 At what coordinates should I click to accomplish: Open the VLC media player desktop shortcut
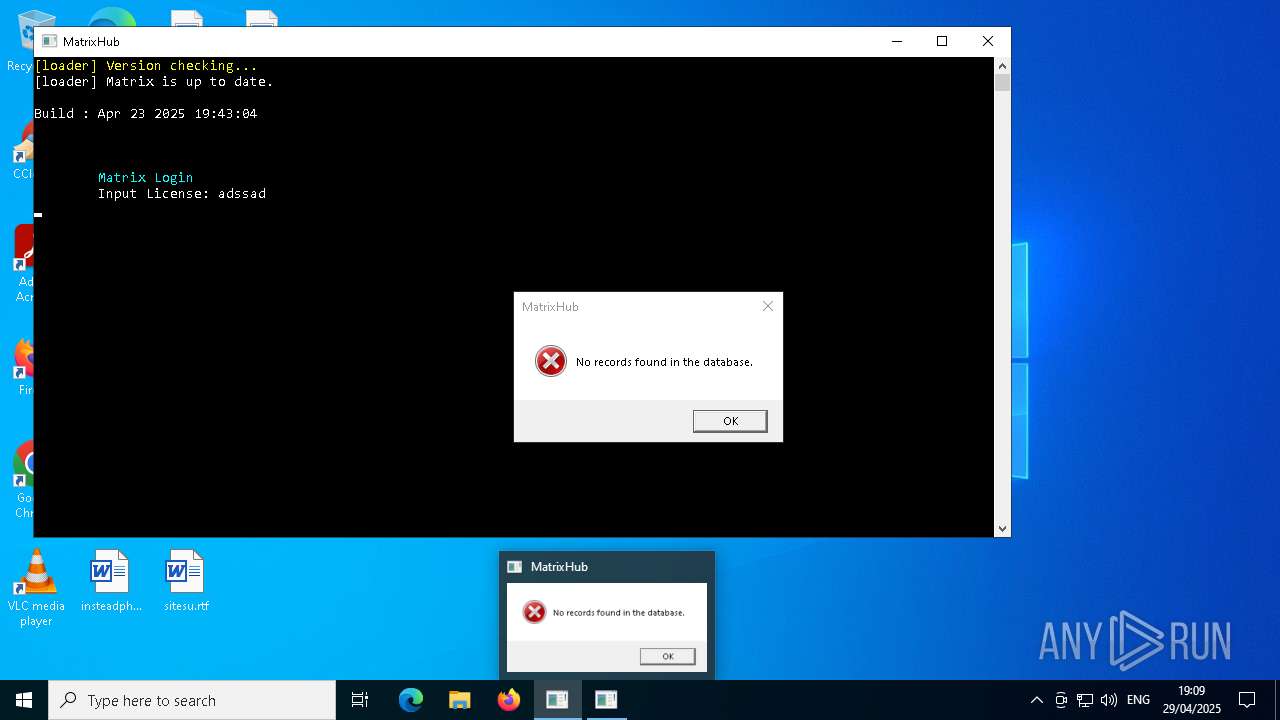(x=36, y=588)
